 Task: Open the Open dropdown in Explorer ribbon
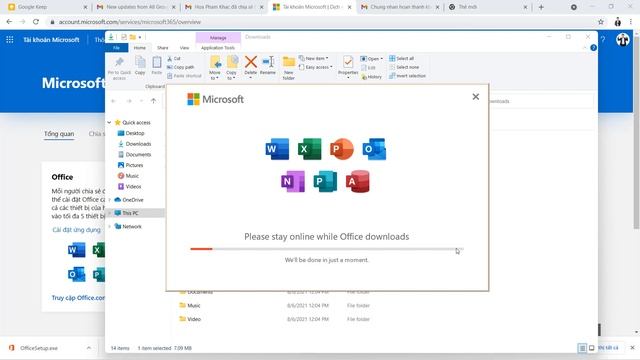click(x=372, y=59)
